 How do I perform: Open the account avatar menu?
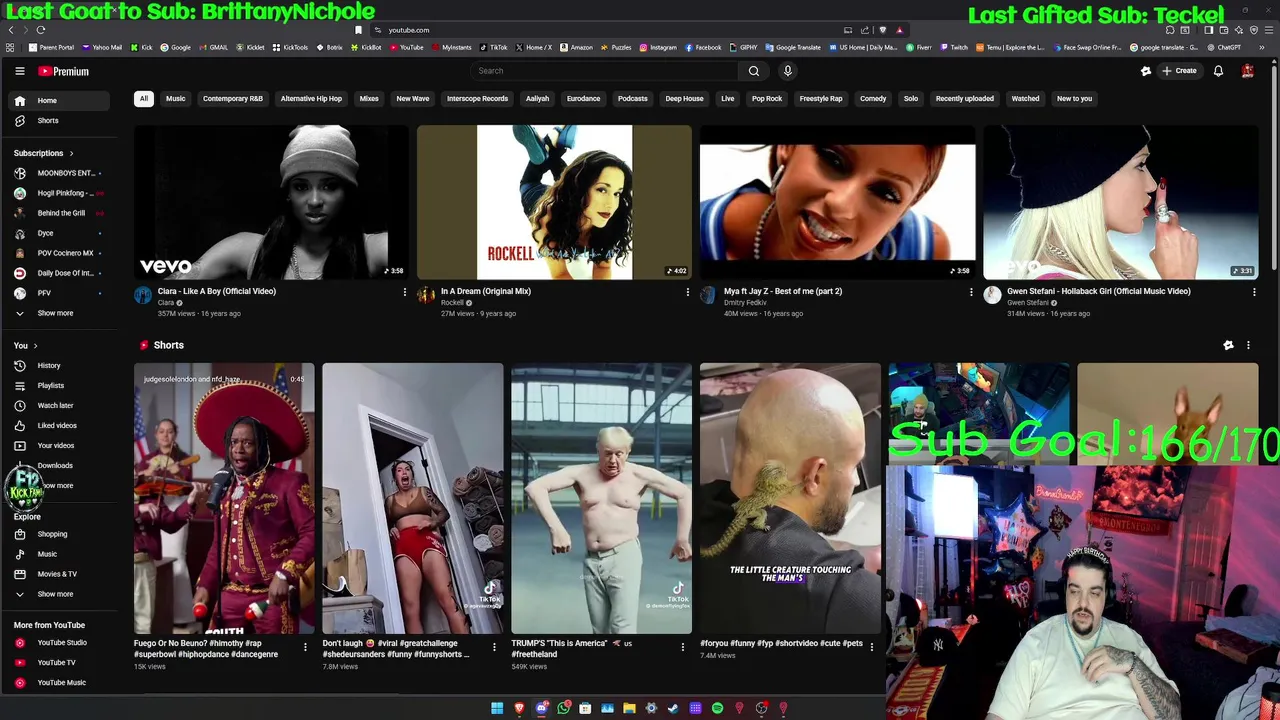coord(1247,71)
